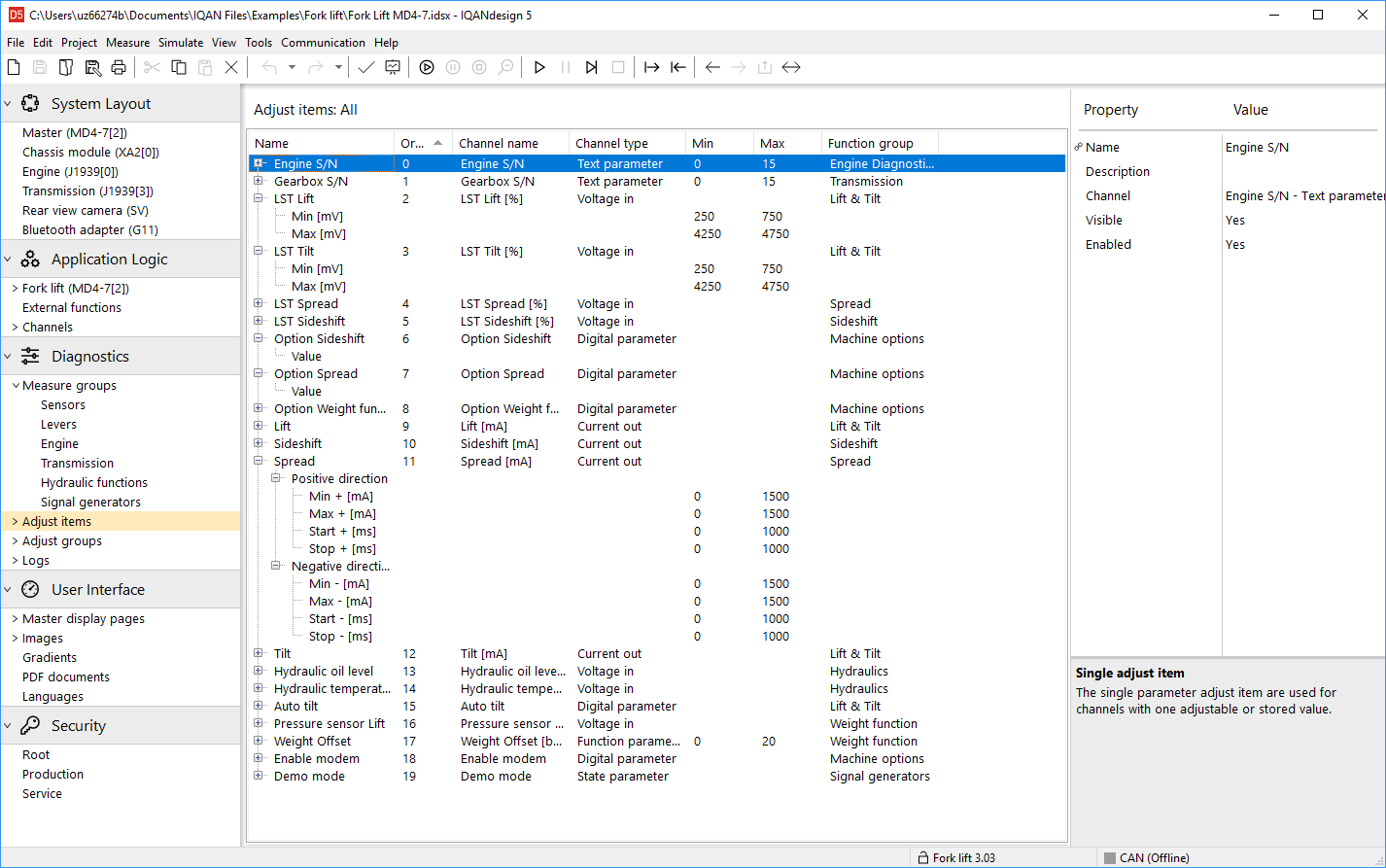Select Hydraulic functions measure group
The image size is (1386, 868).
pos(94,483)
